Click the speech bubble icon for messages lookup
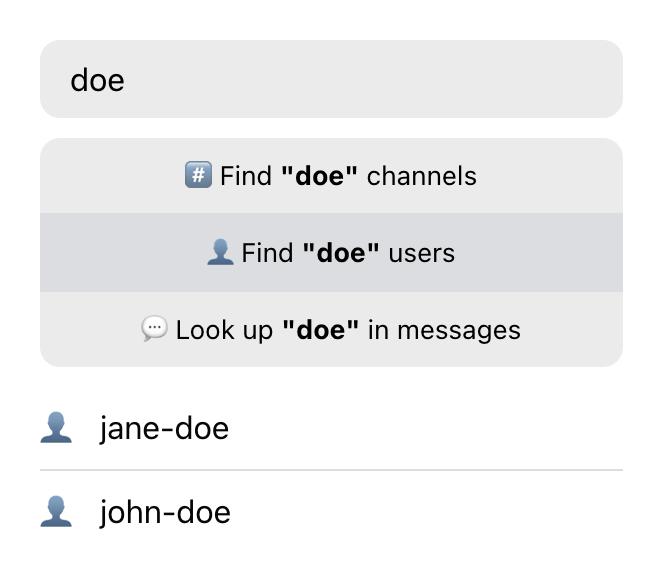This screenshot has height=572, width=662. (154, 329)
